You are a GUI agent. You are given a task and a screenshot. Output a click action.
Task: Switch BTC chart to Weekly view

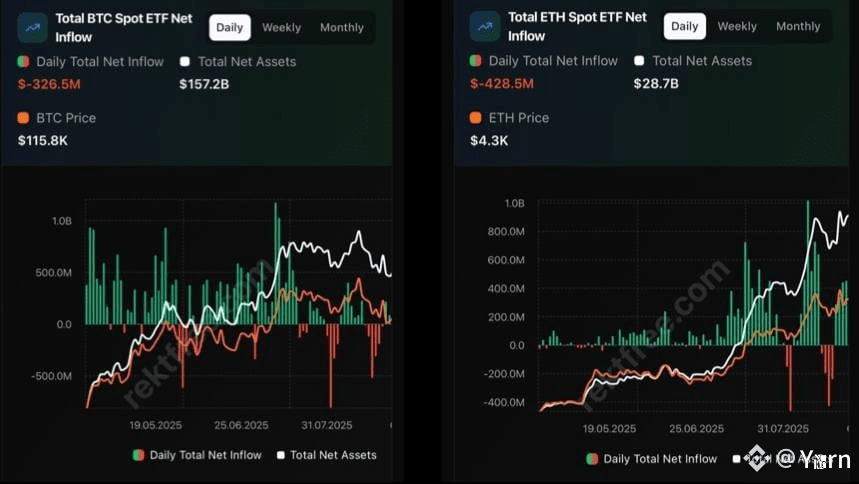pos(282,27)
